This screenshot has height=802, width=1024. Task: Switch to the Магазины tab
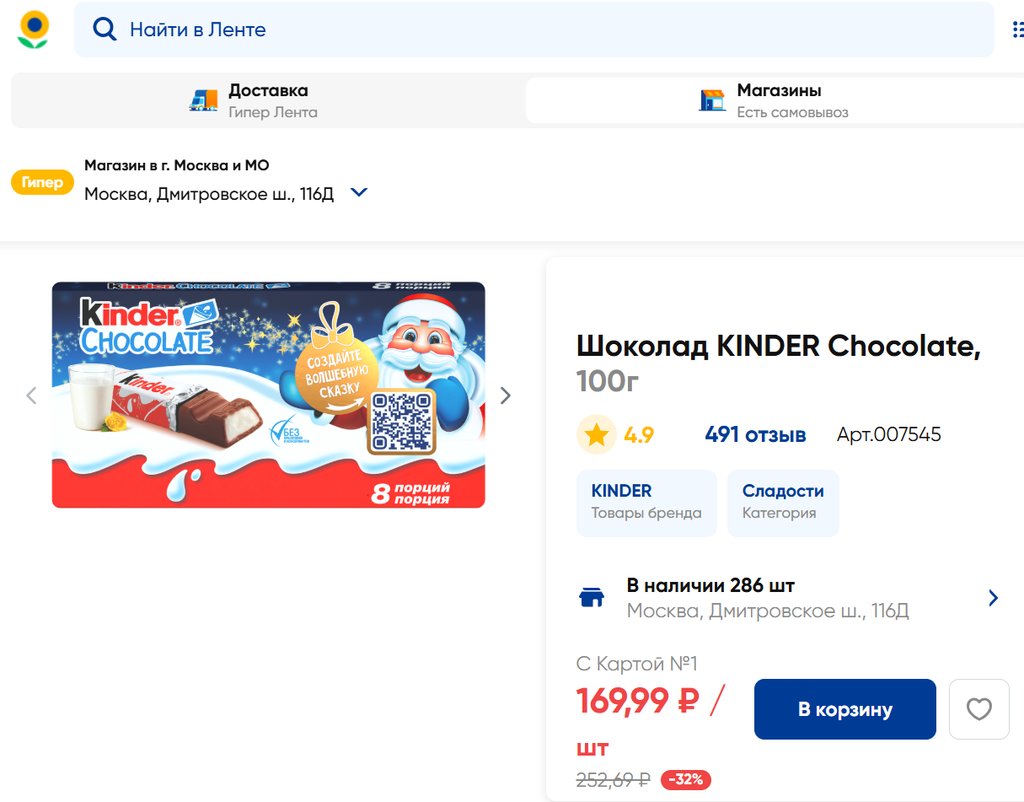[x=774, y=100]
